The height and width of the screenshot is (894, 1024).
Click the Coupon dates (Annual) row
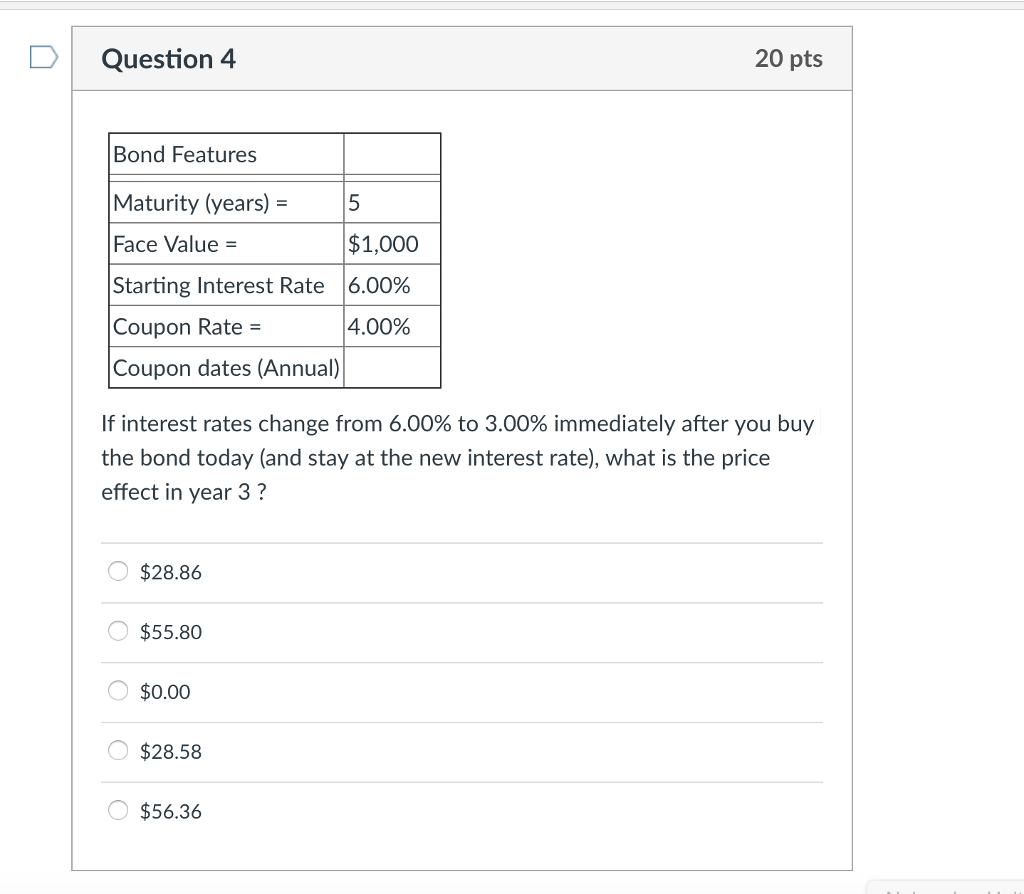click(225, 368)
